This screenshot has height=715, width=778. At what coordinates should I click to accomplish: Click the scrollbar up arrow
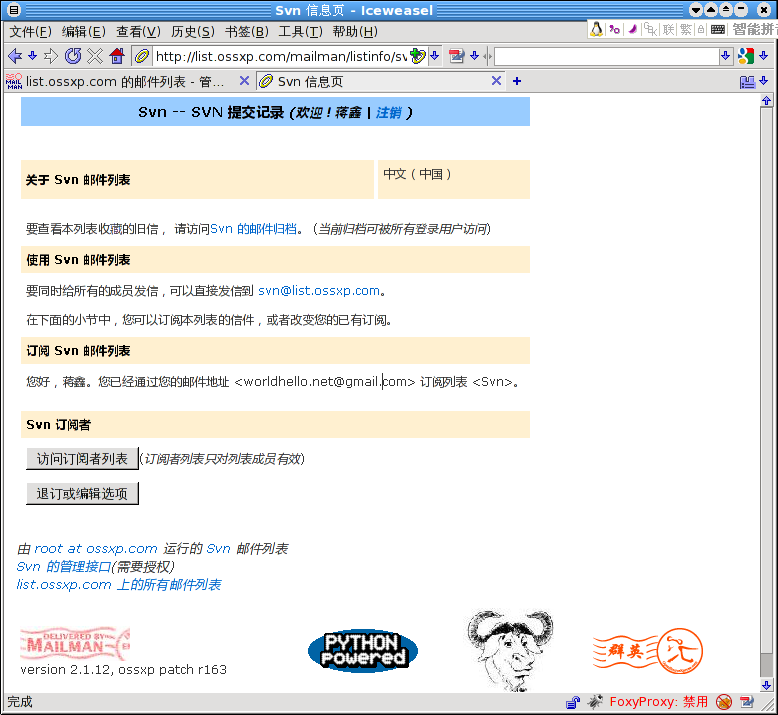click(767, 101)
